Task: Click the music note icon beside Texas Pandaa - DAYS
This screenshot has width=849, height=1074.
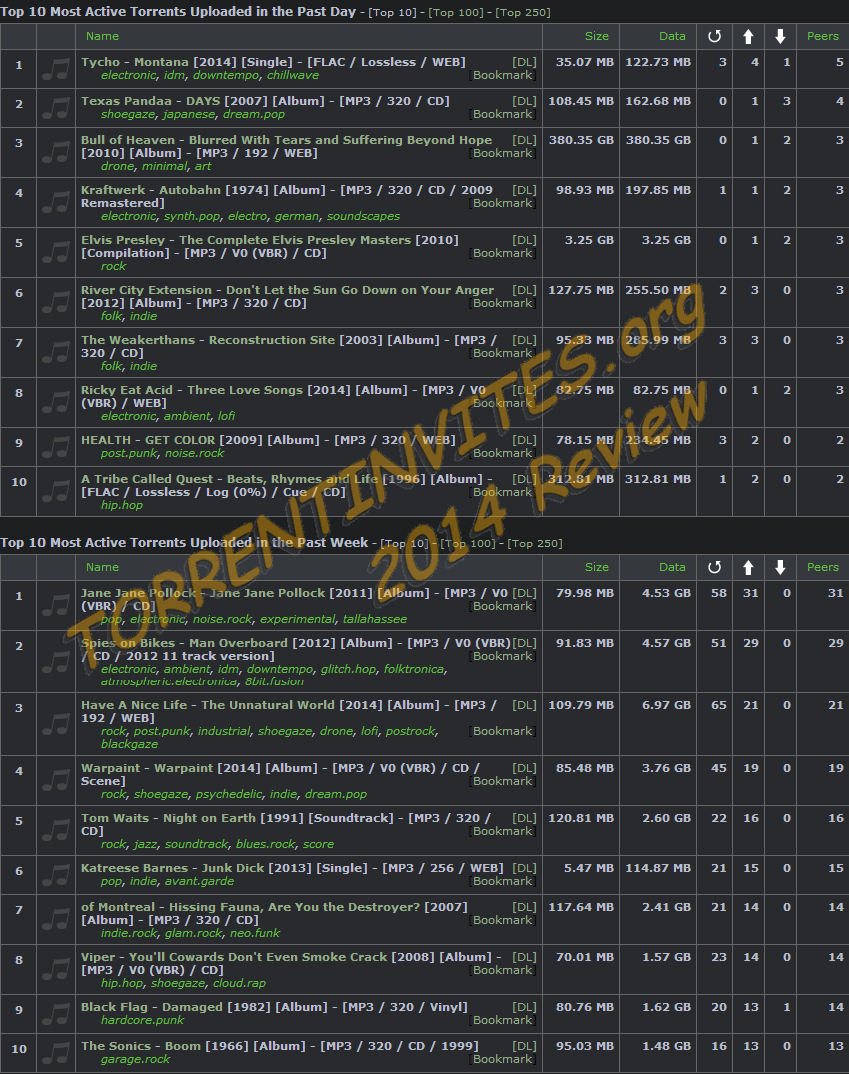Action: click(x=55, y=108)
